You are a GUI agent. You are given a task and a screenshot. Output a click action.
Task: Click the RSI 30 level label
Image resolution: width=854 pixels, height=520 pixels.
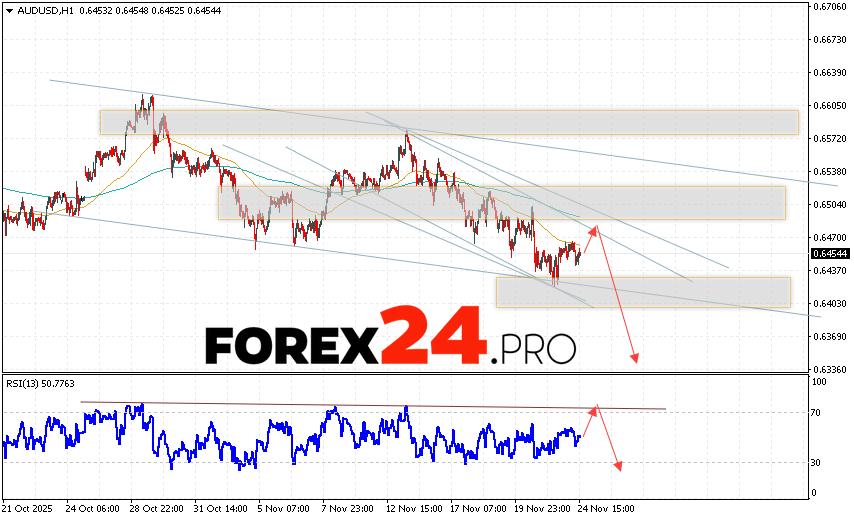coord(817,462)
